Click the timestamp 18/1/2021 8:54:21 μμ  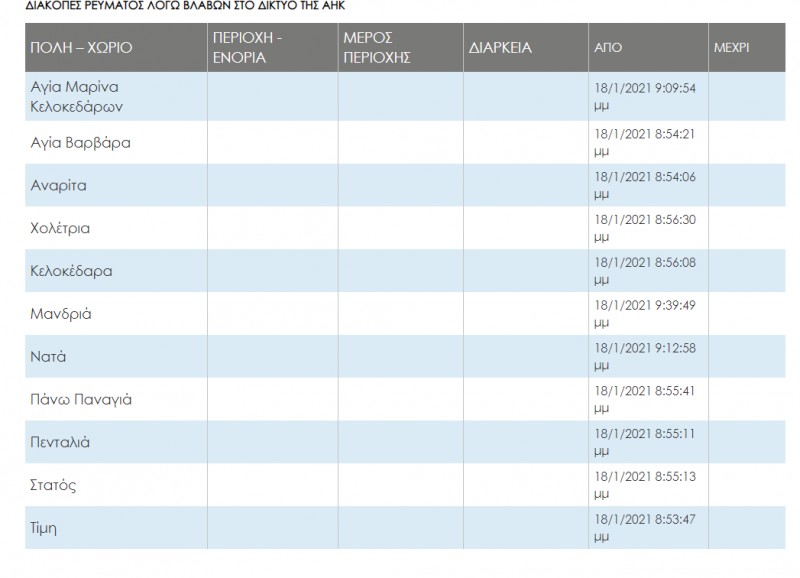coord(645,142)
